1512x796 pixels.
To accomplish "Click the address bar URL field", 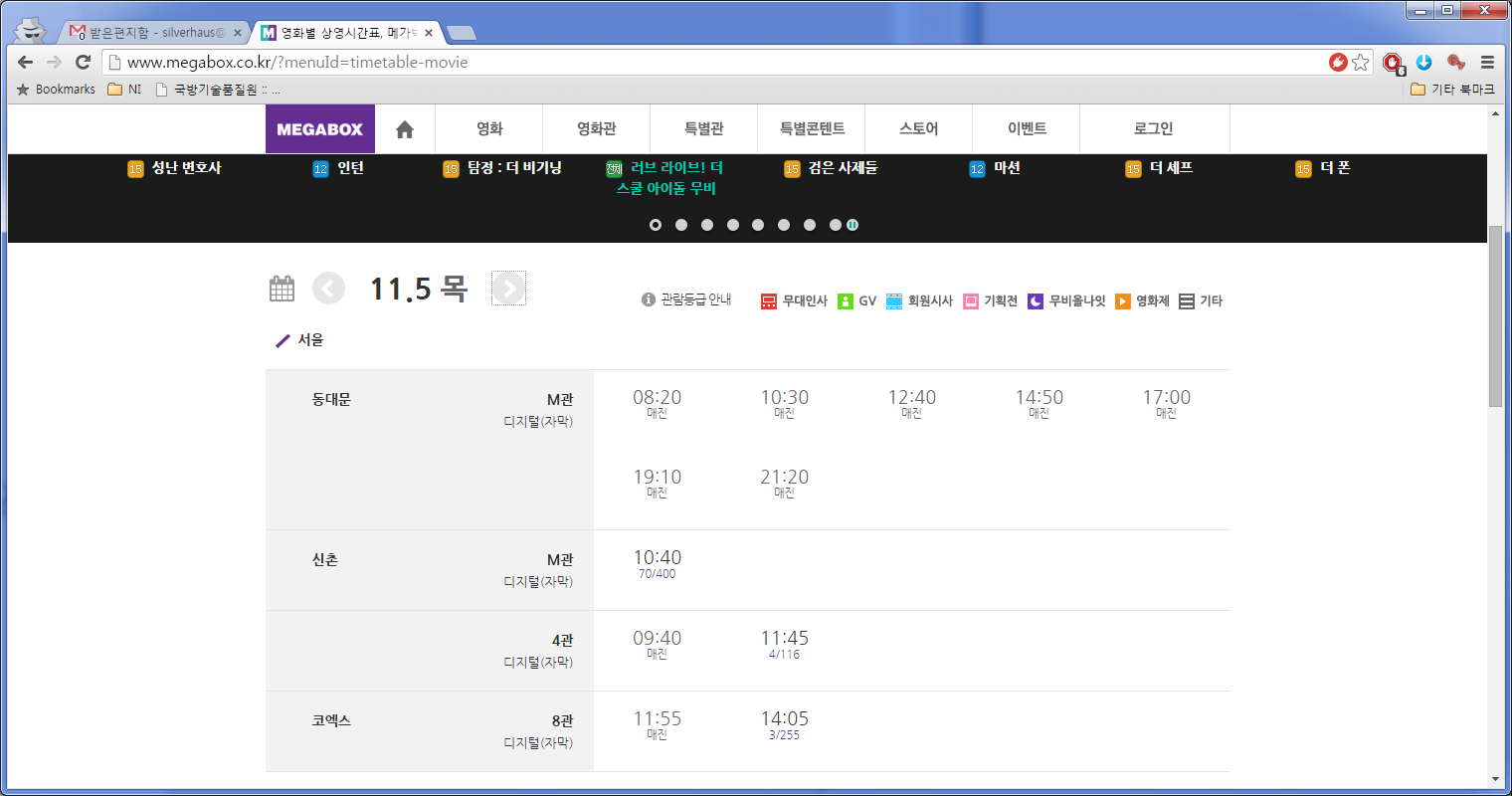I will (x=696, y=62).
